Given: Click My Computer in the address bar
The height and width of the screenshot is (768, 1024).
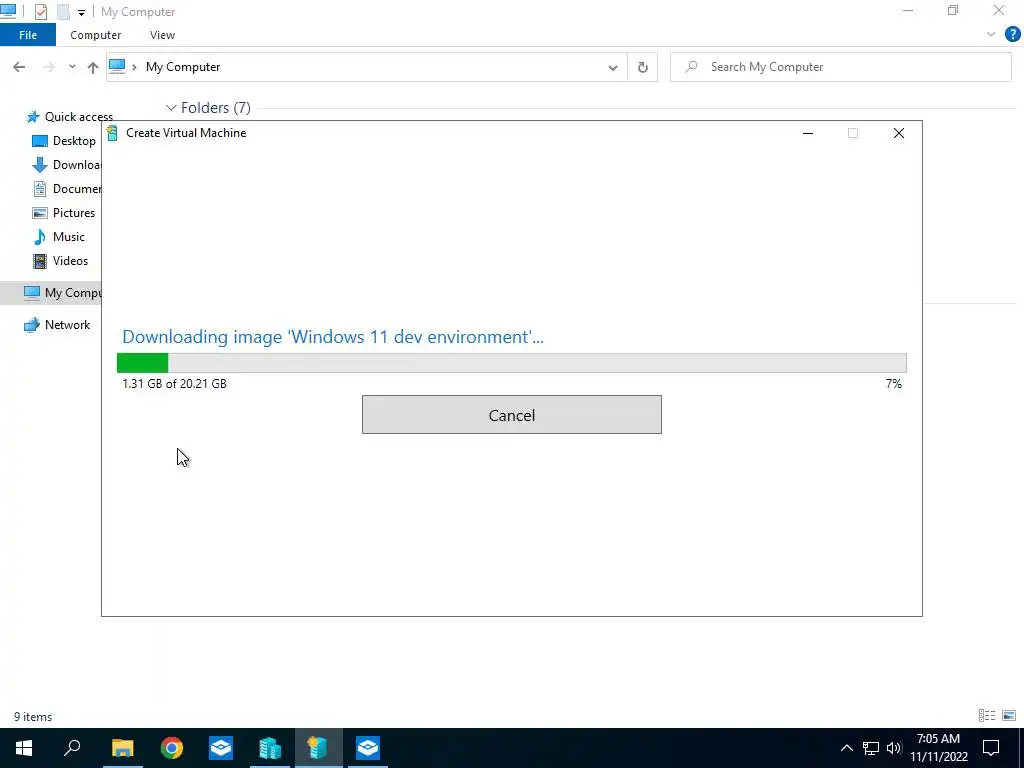Looking at the screenshot, I should pos(183,67).
